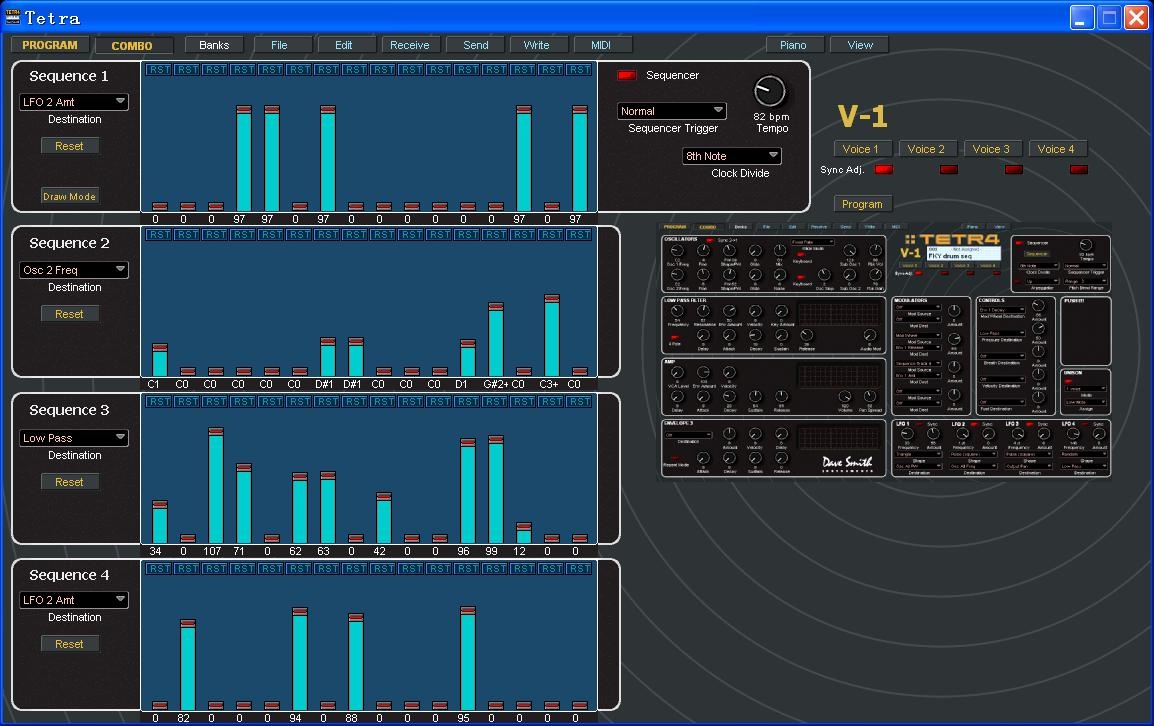Click the Sequence 3 step bar valued 12
Viewport: 1154px width, 726px height.
524,533
